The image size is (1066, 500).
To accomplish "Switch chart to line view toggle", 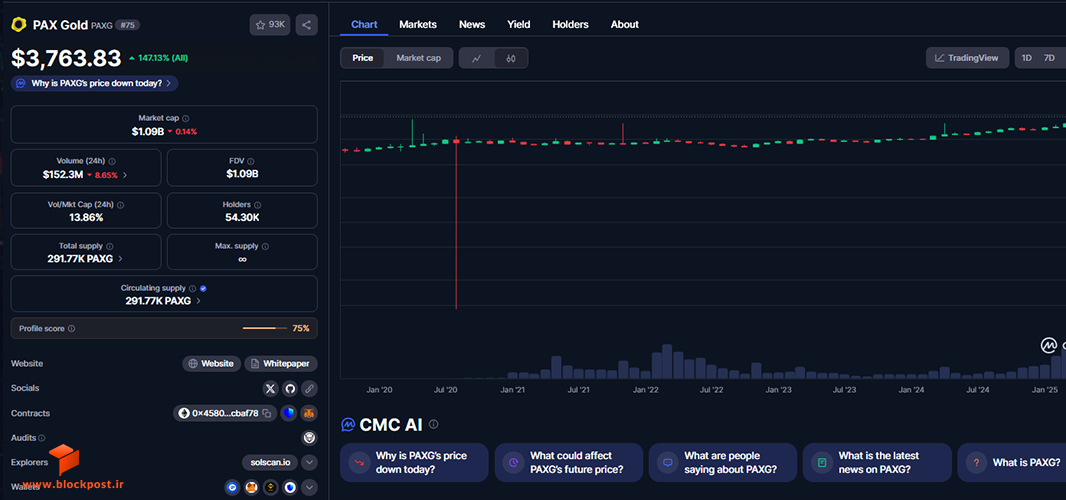I will [477, 59].
